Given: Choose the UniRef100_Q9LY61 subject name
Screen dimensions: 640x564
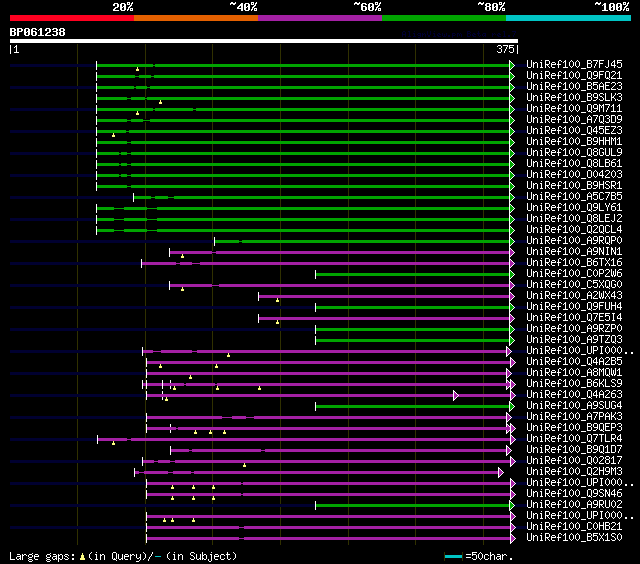Looking at the screenshot, I should [574, 208].
